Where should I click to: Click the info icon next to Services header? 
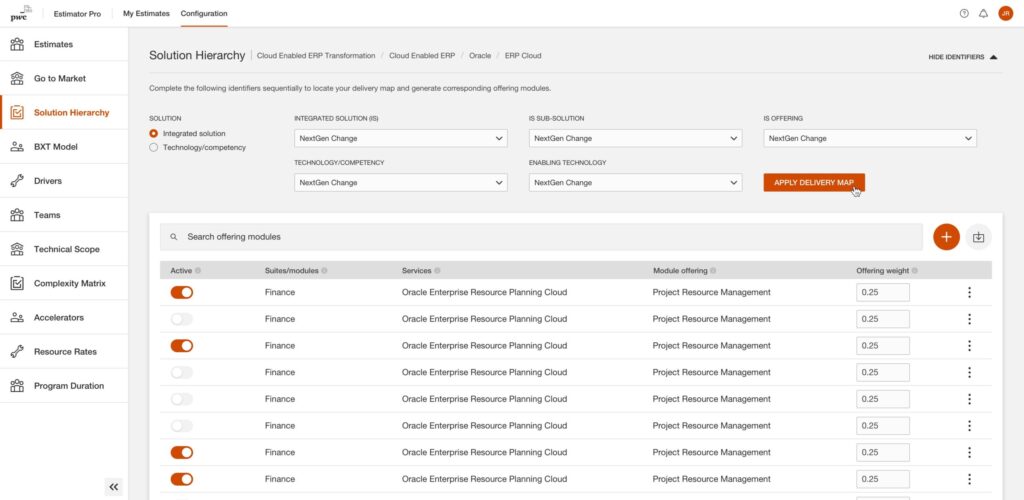pyautogui.click(x=437, y=270)
